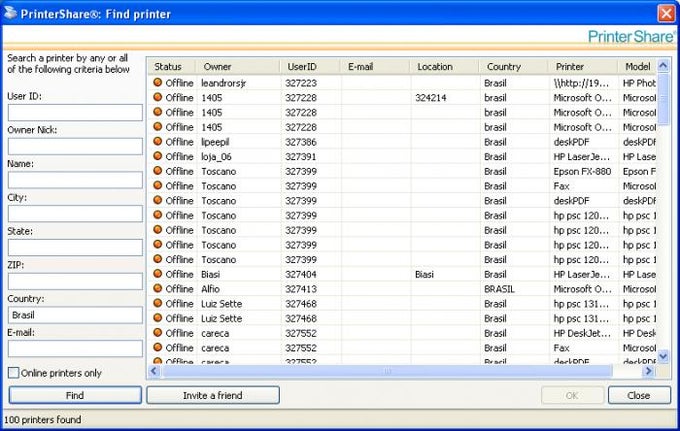Select UserID 327386 cell

301,142
